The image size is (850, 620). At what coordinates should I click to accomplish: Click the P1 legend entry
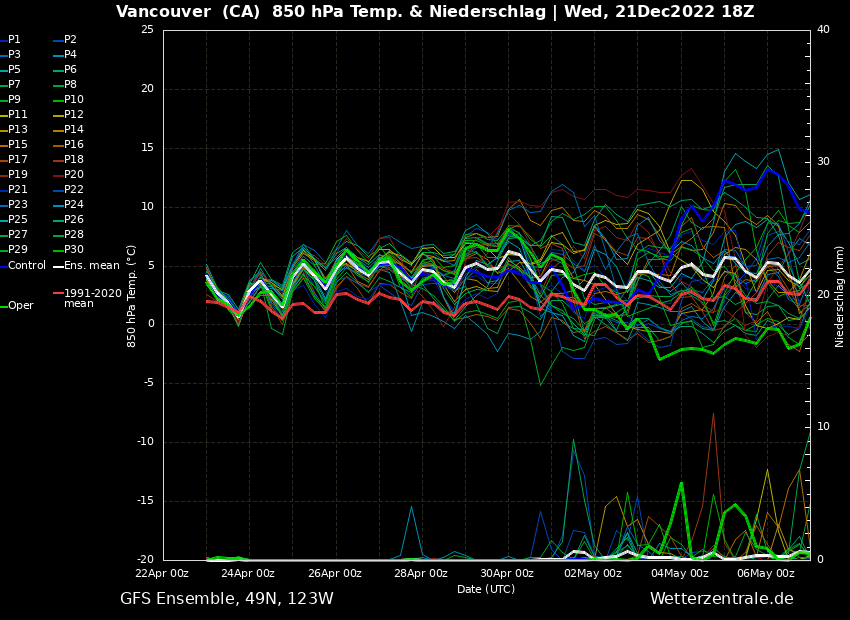click(14, 40)
